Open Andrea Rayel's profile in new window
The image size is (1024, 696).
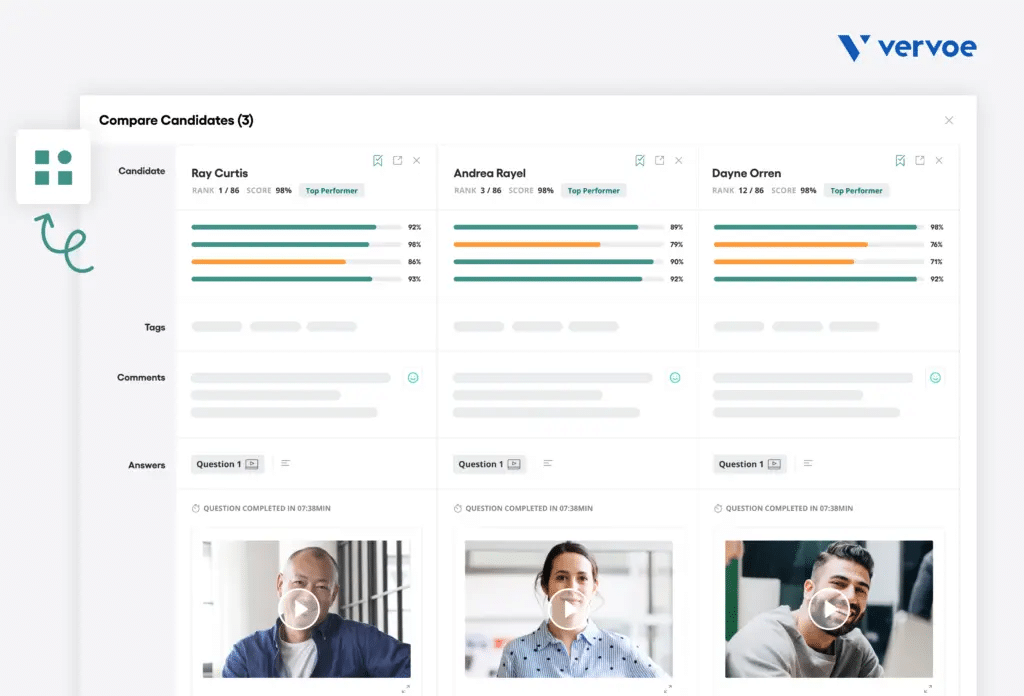click(660, 160)
